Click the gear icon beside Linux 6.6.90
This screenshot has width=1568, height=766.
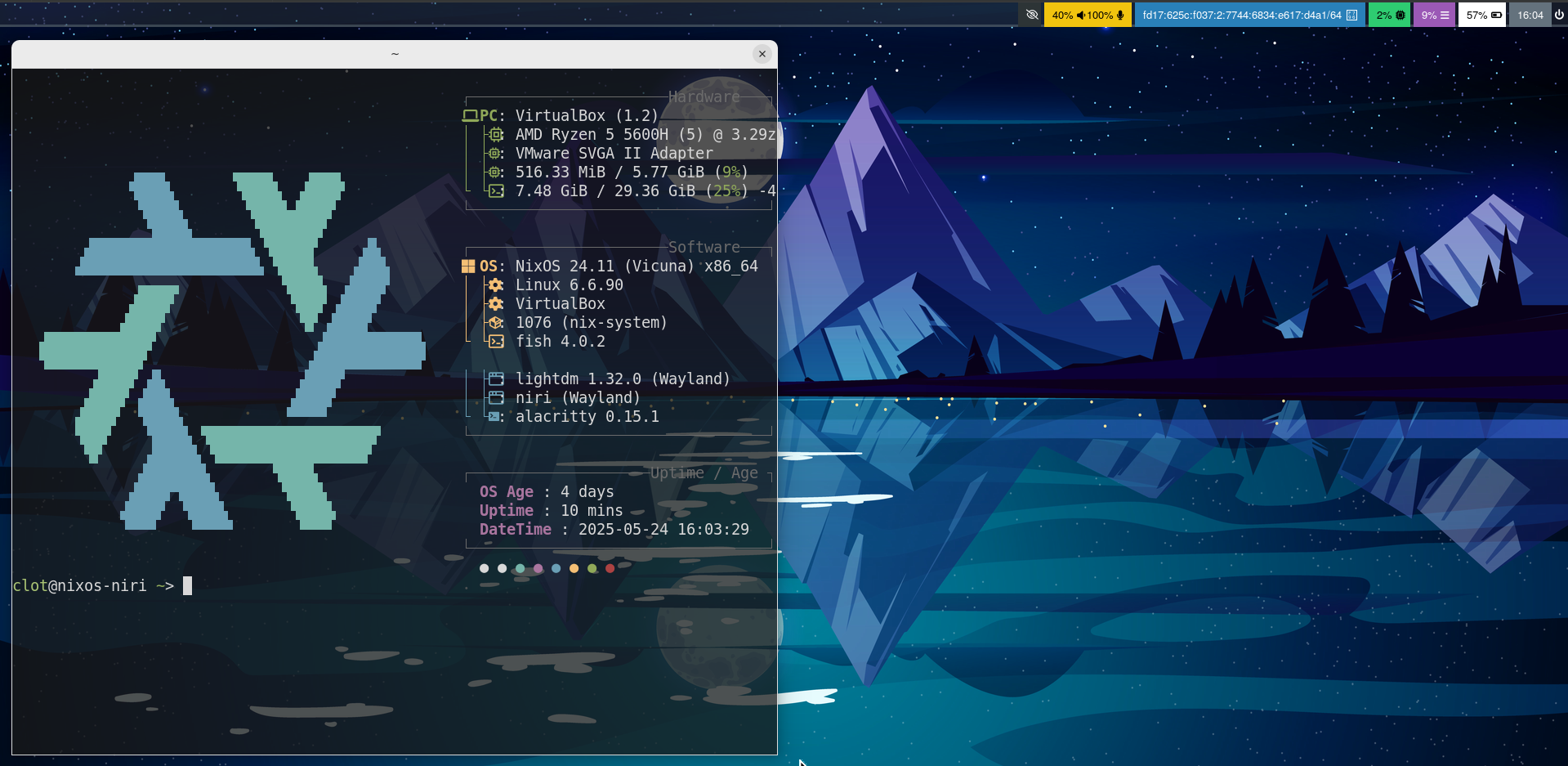[496, 285]
